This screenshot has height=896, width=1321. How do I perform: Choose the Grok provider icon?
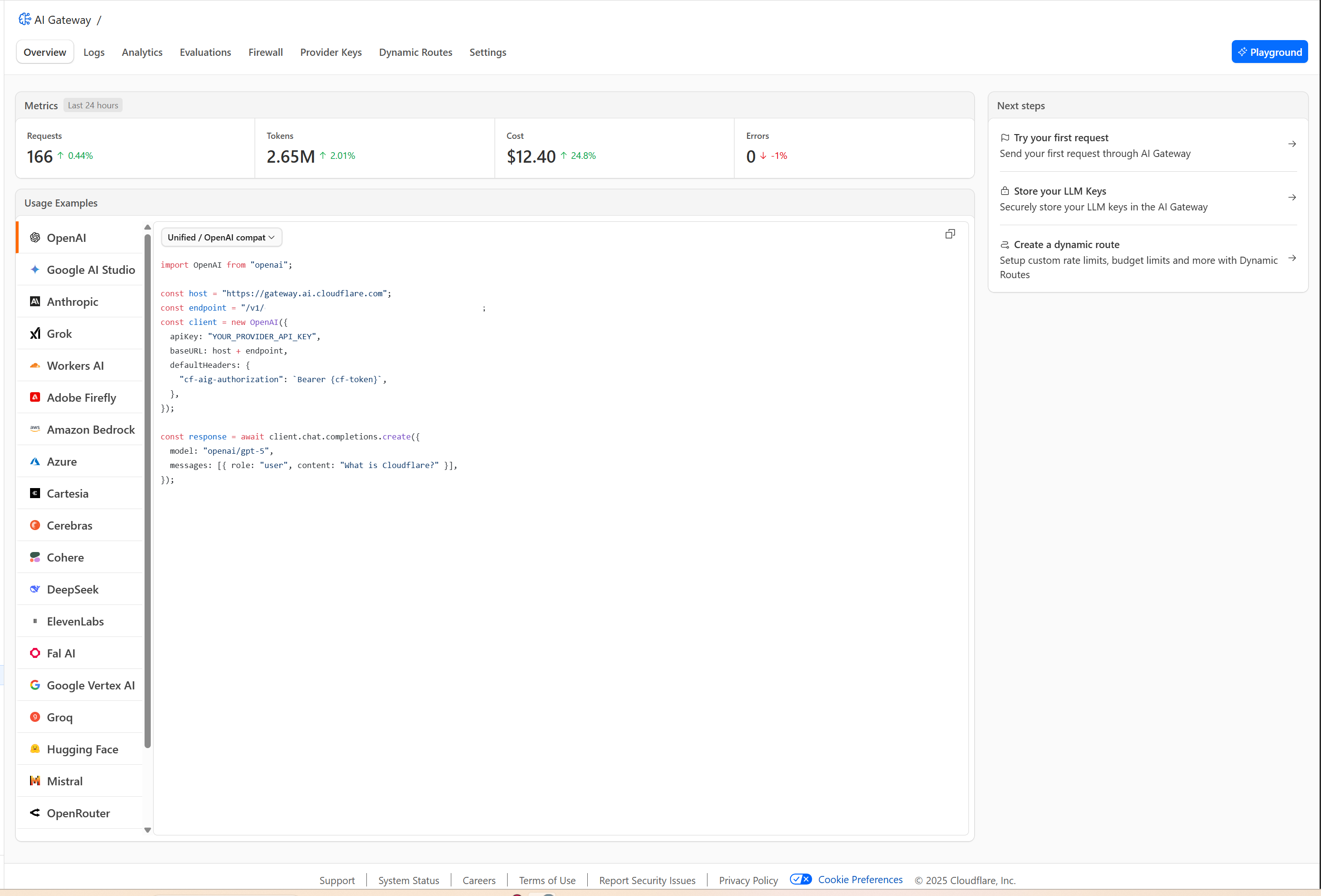tap(35, 333)
